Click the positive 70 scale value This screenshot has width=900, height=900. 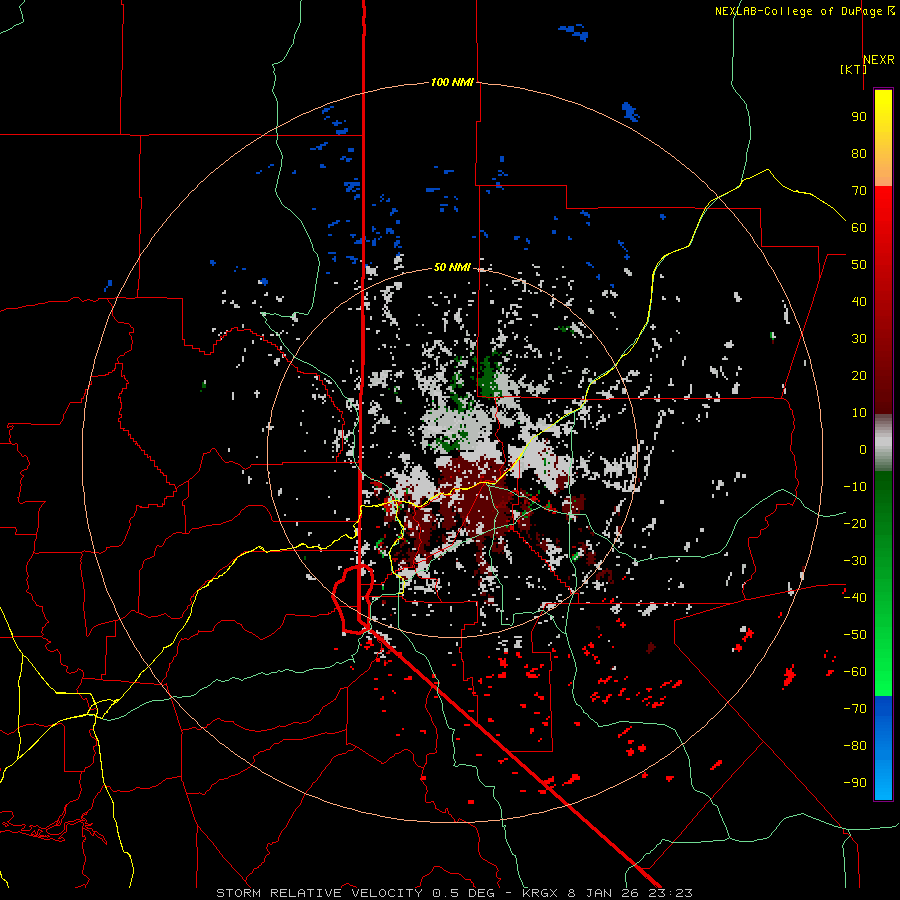(x=859, y=191)
